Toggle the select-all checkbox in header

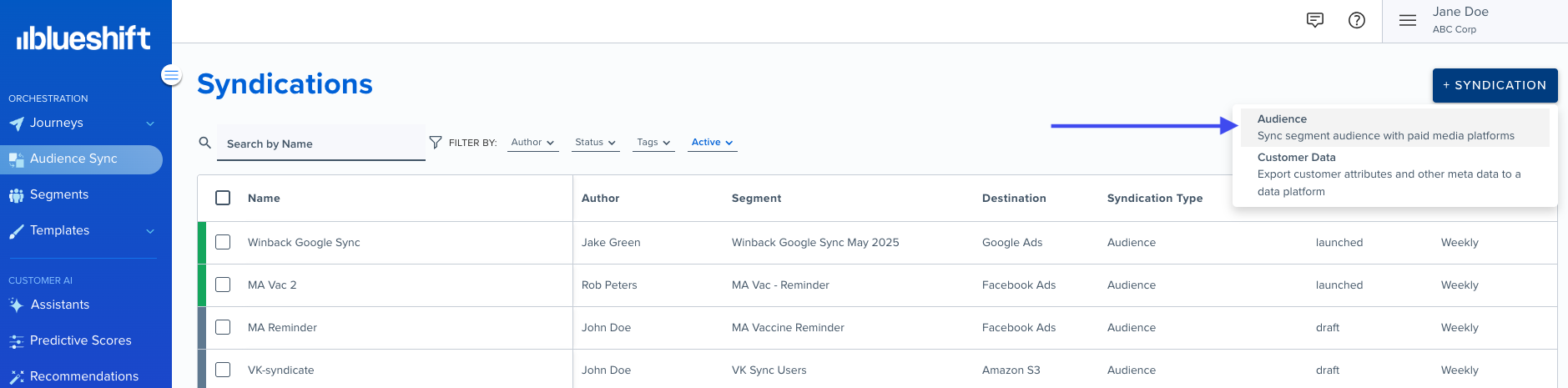point(223,198)
